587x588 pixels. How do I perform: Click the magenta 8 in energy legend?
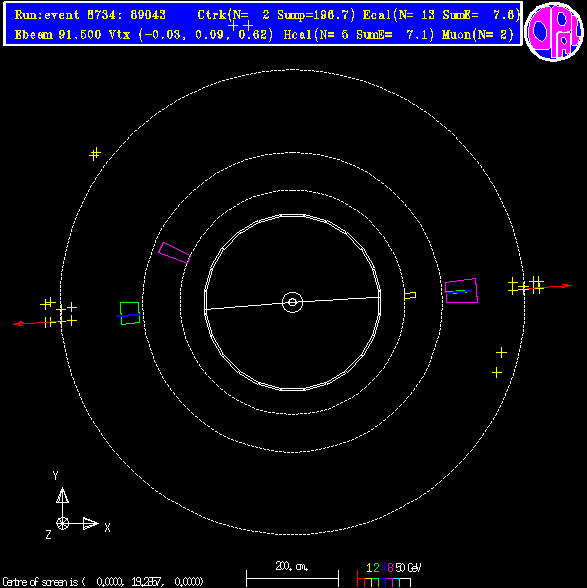coord(390,568)
